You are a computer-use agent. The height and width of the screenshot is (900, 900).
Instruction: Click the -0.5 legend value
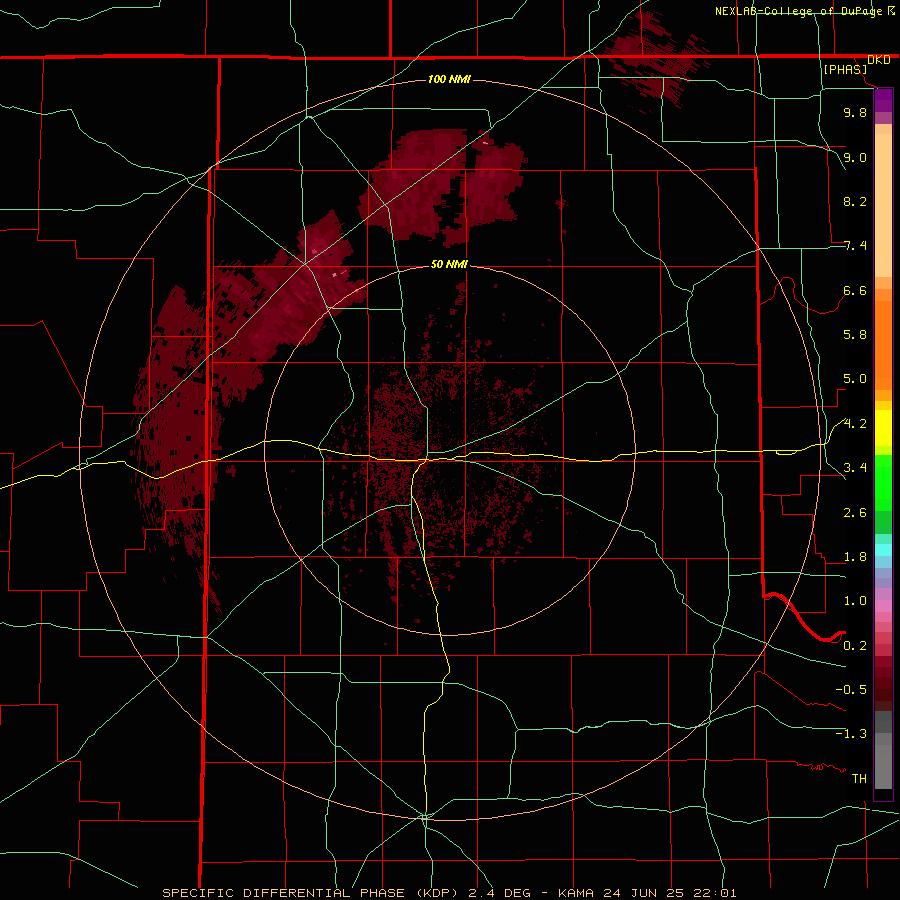[x=851, y=690]
